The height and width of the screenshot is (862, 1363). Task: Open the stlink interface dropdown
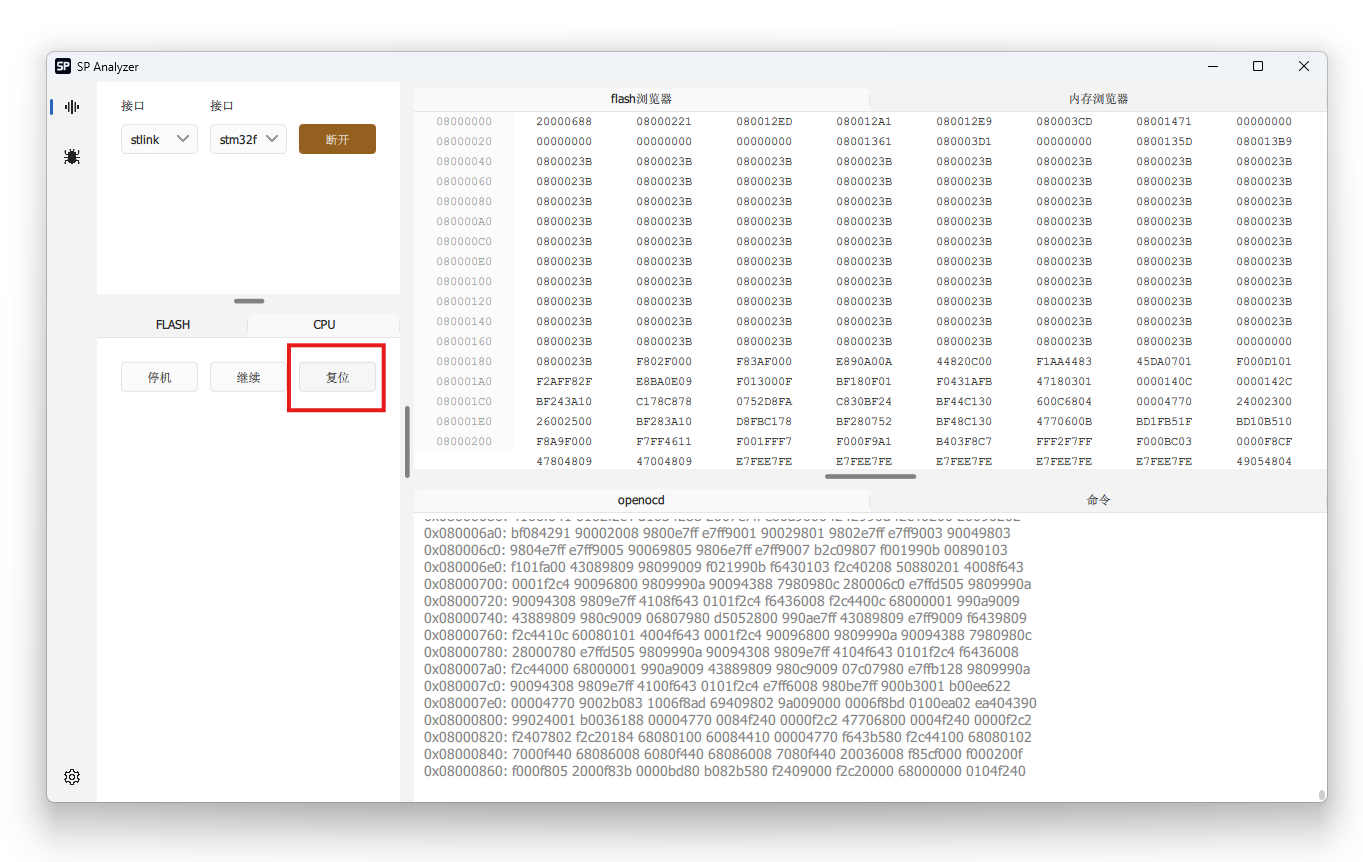click(x=159, y=140)
